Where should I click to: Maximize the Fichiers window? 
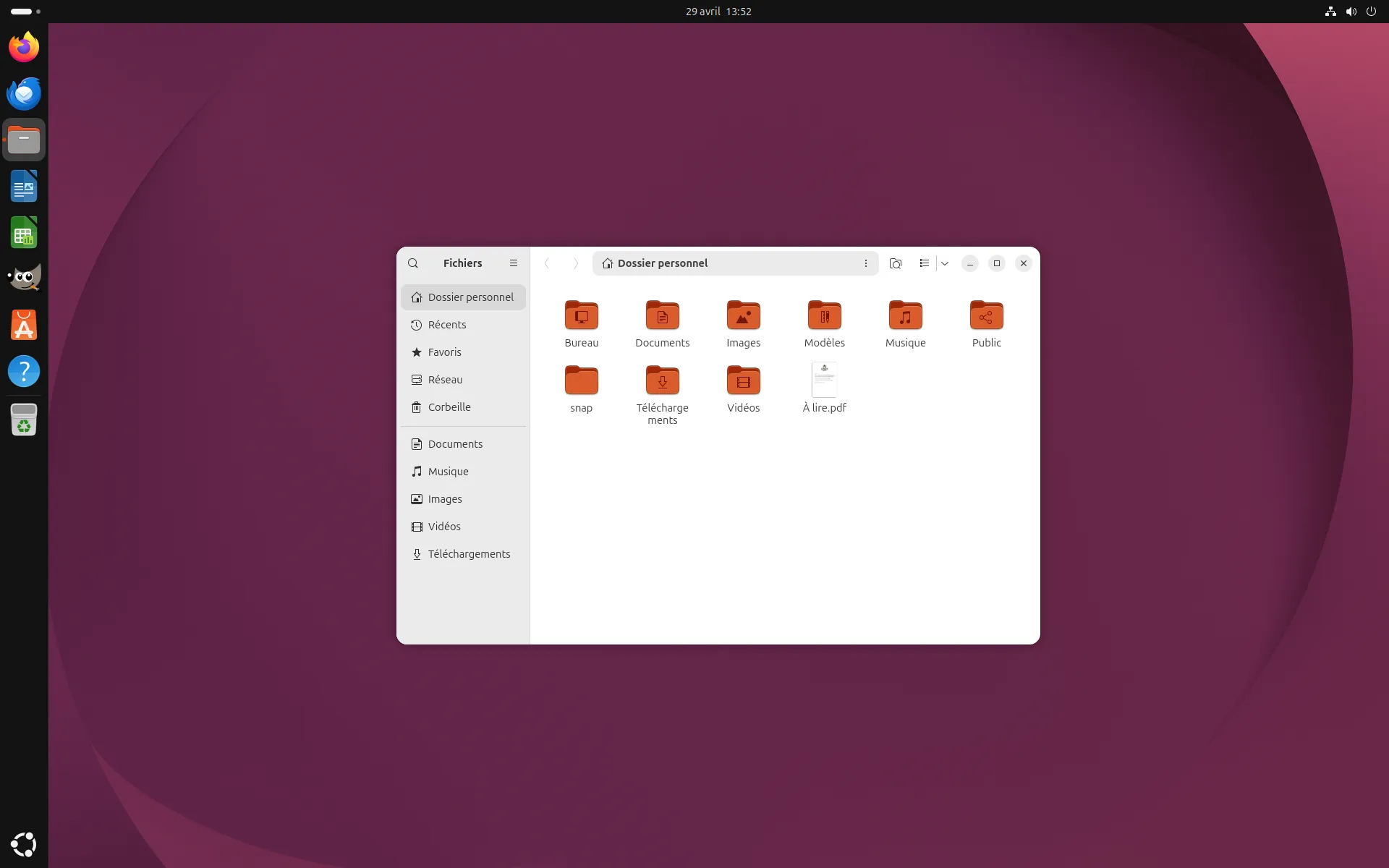[997, 263]
